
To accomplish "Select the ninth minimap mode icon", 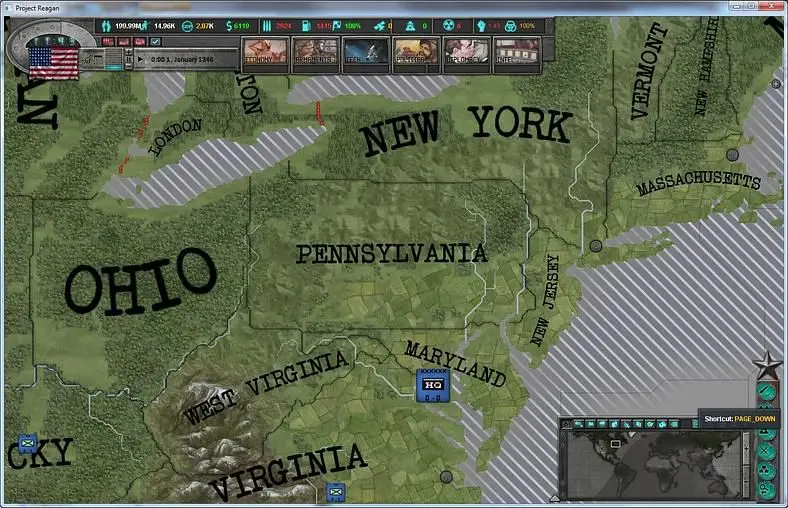I will 674,424.
